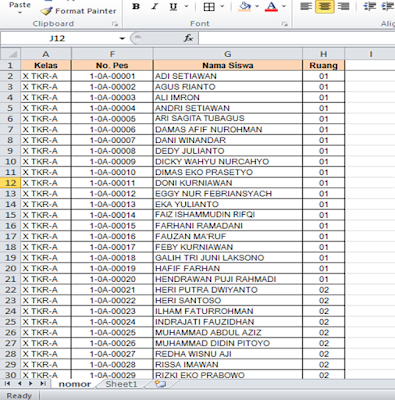Open the Borders dropdown arrow
Viewport: 395px width, 400px height.
point(222,6)
